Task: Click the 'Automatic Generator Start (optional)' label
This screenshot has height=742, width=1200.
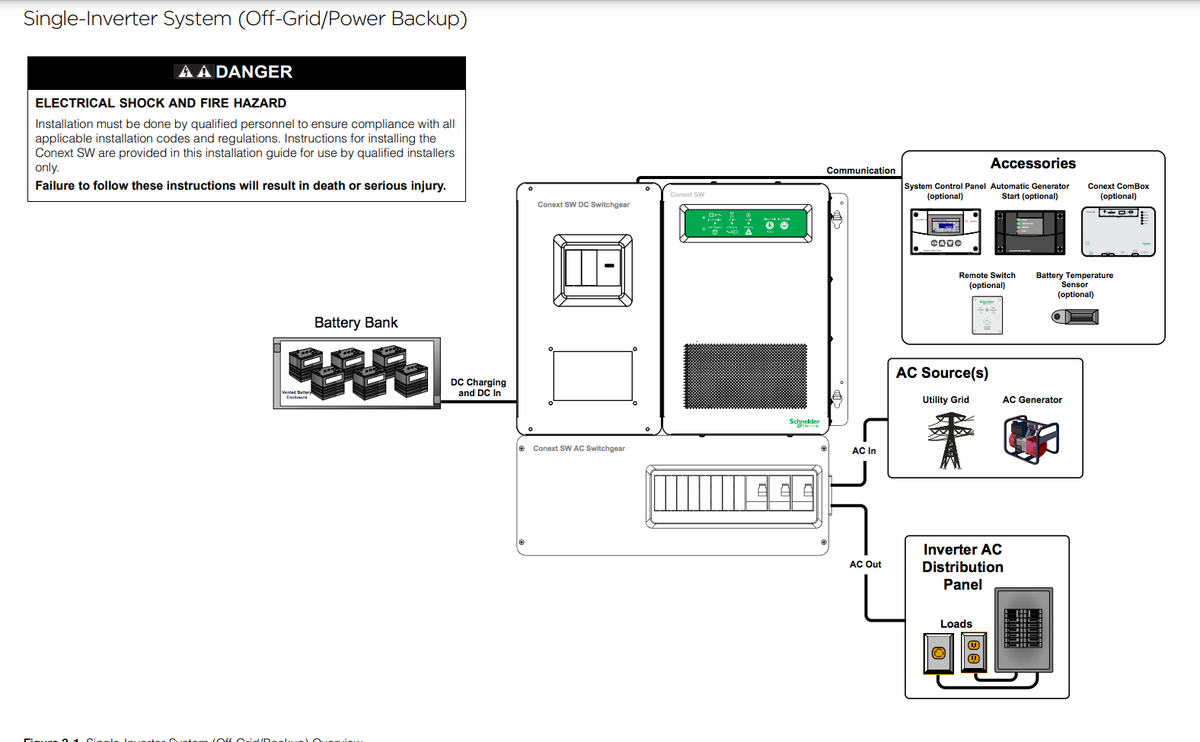Action: point(1030,191)
